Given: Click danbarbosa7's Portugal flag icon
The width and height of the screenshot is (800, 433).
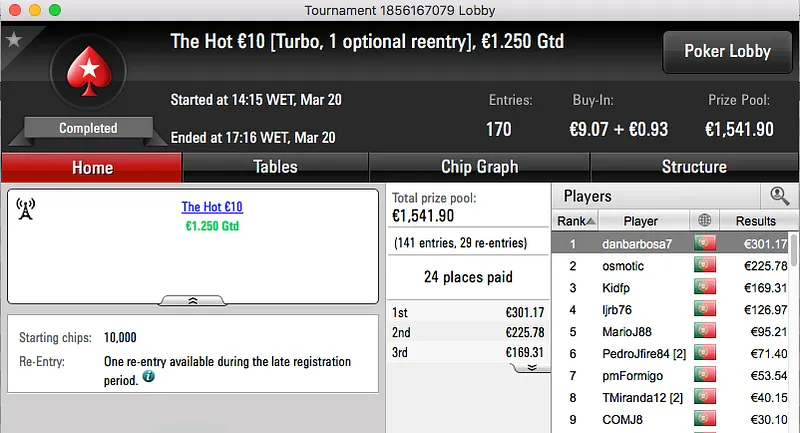Looking at the screenshot, I should pyautogui.click(x=705, y=244).
